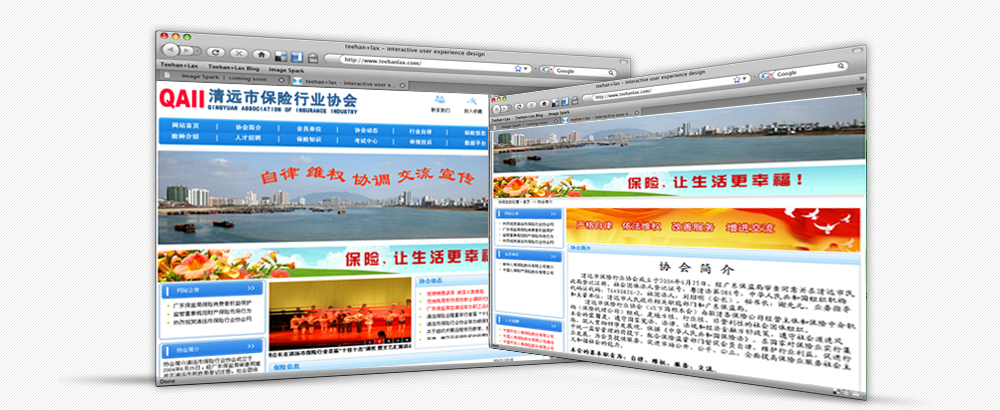Go back in the left browser window
The width and height of the screenshot is (1000, 410).
click(x=171, y=50)
